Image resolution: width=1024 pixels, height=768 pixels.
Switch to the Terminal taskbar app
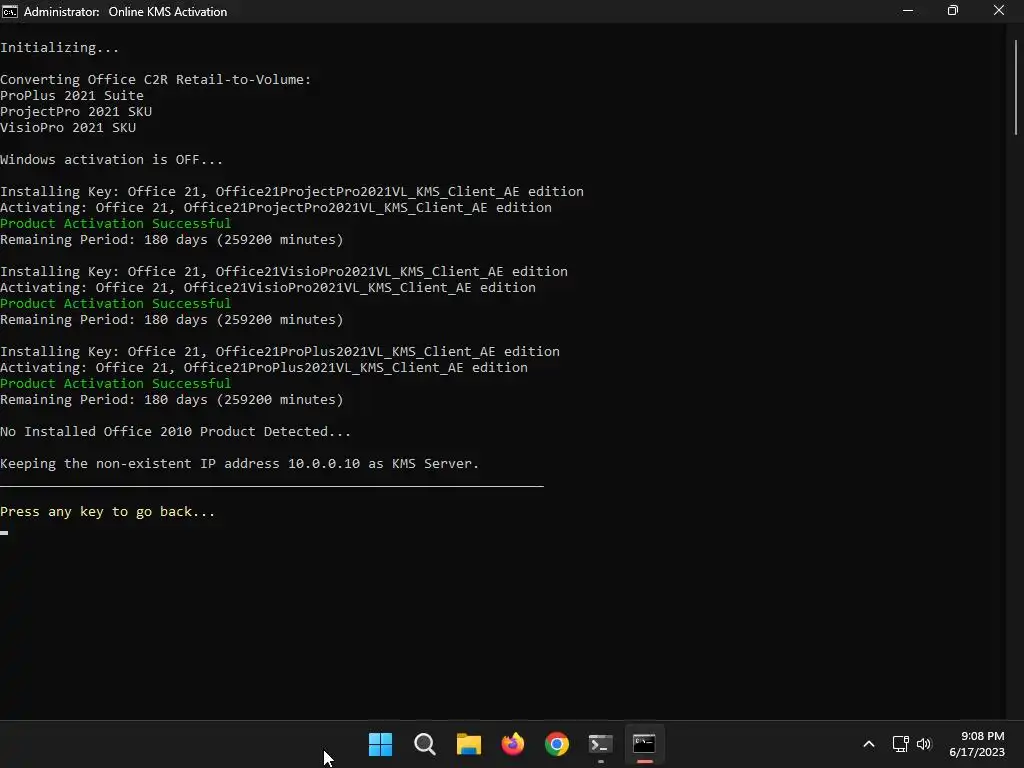[x=600, y=744]
